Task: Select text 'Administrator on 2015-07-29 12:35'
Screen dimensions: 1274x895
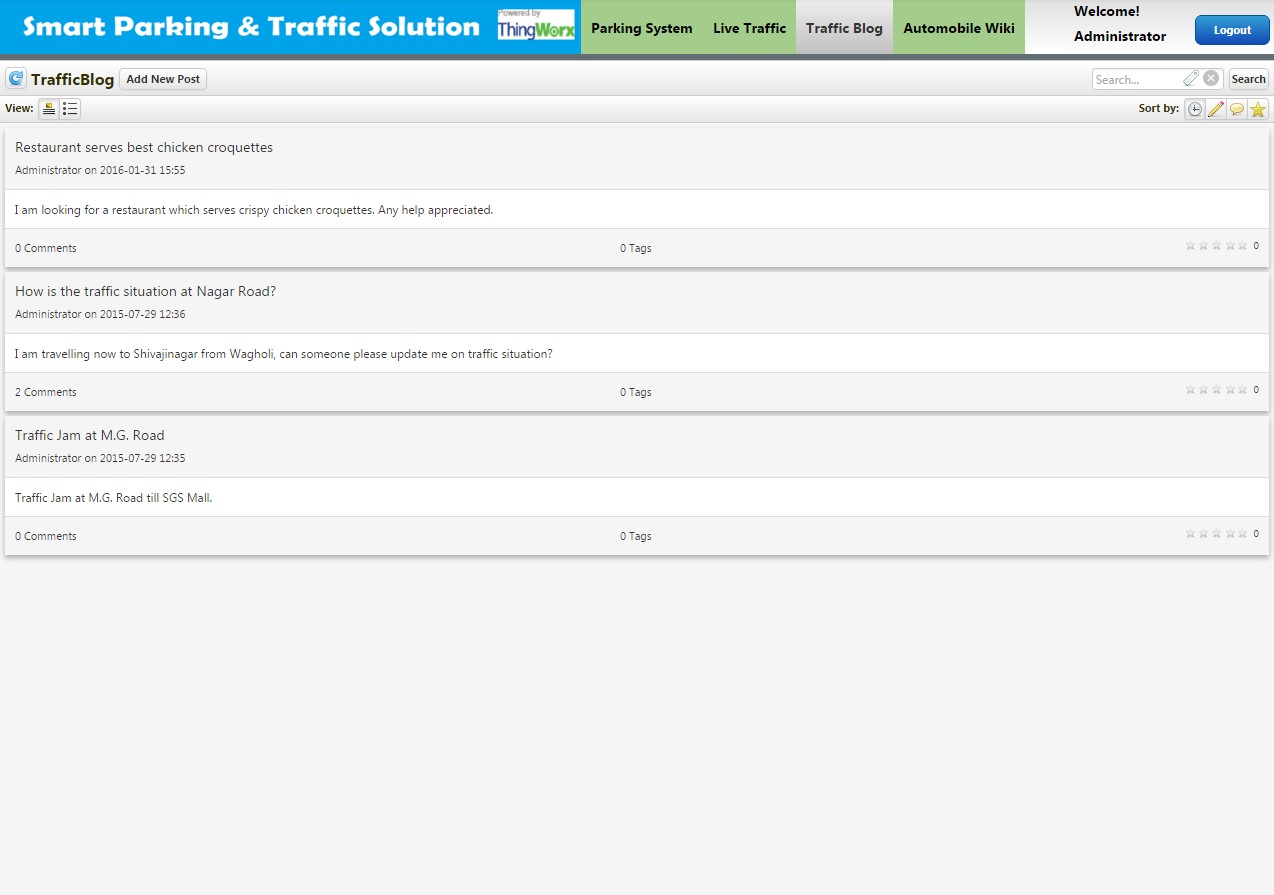Action: point(100,458)
